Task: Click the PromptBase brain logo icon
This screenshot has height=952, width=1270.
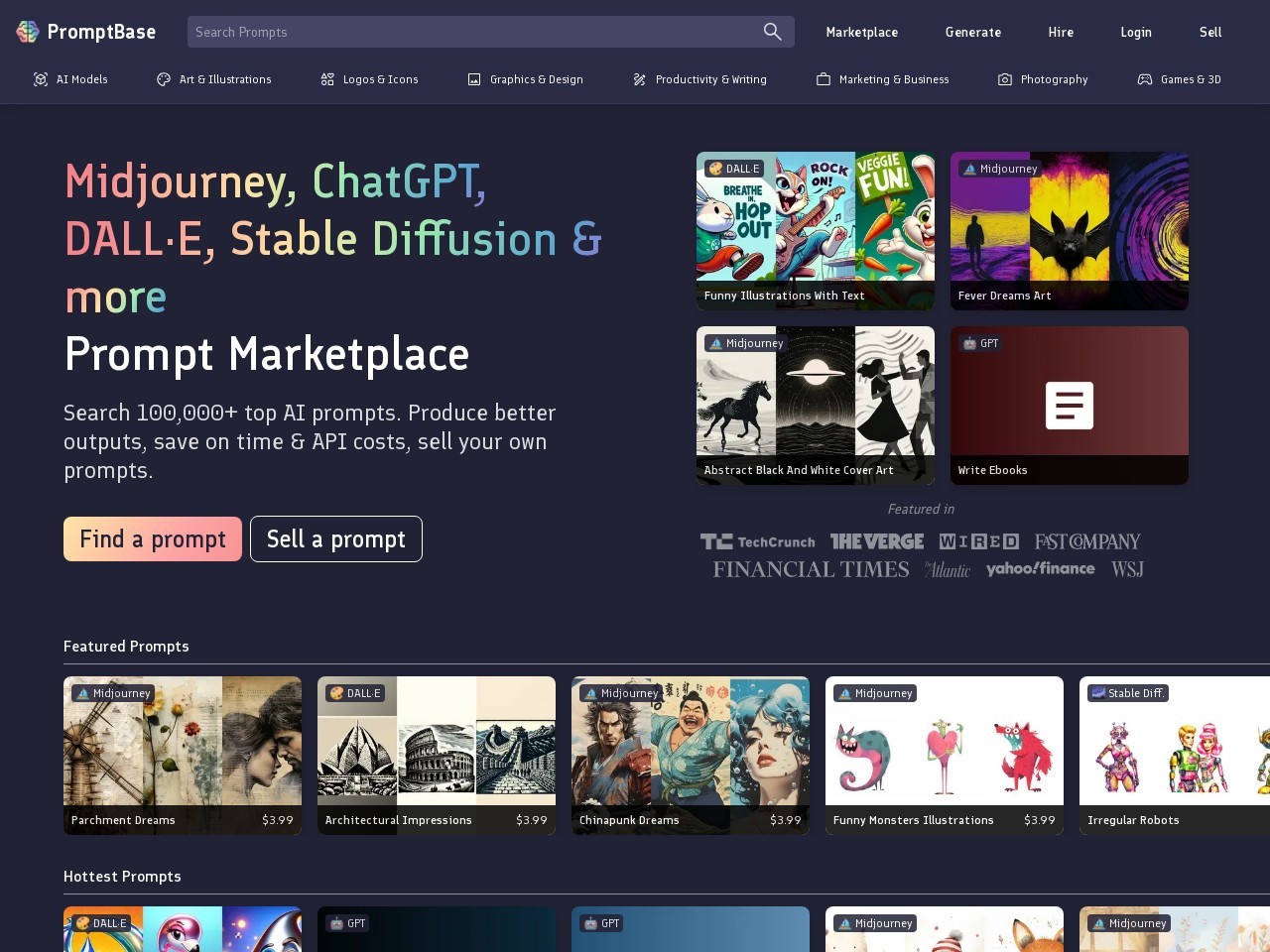Action: tap(28, 32)
